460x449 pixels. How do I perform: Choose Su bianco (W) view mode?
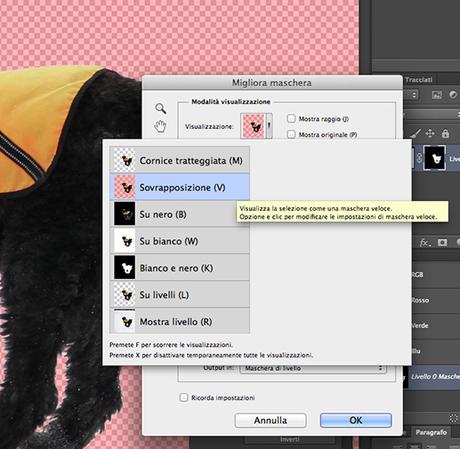(x=180, y=241)
